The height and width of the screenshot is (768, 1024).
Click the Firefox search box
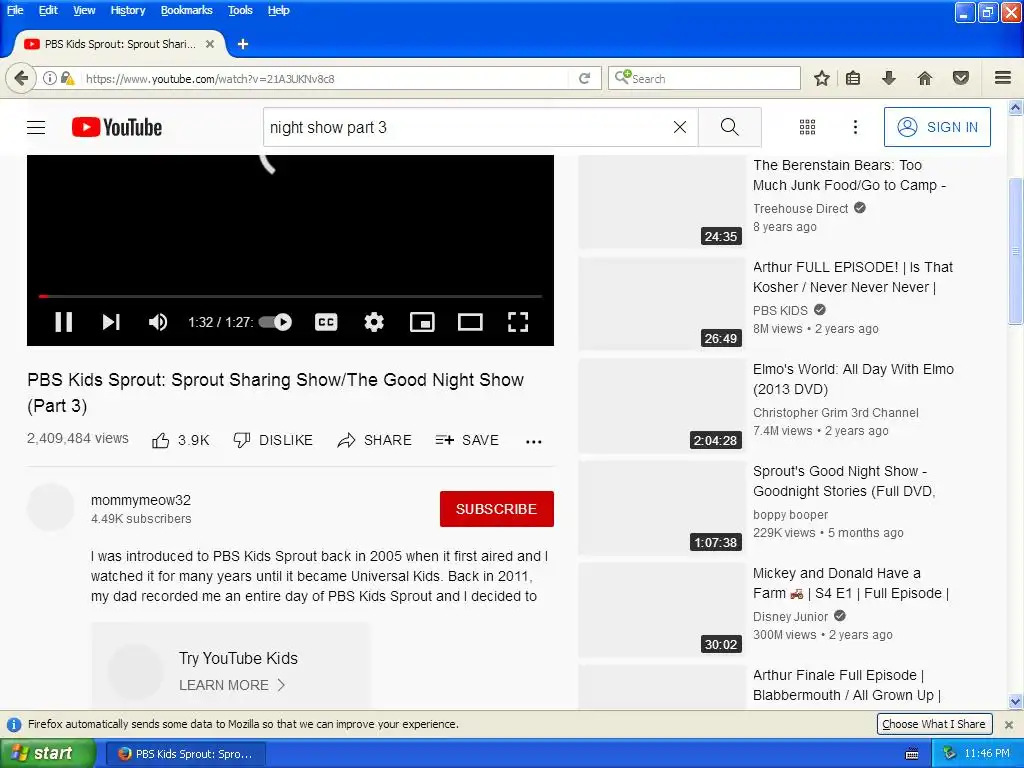[704, 78]
